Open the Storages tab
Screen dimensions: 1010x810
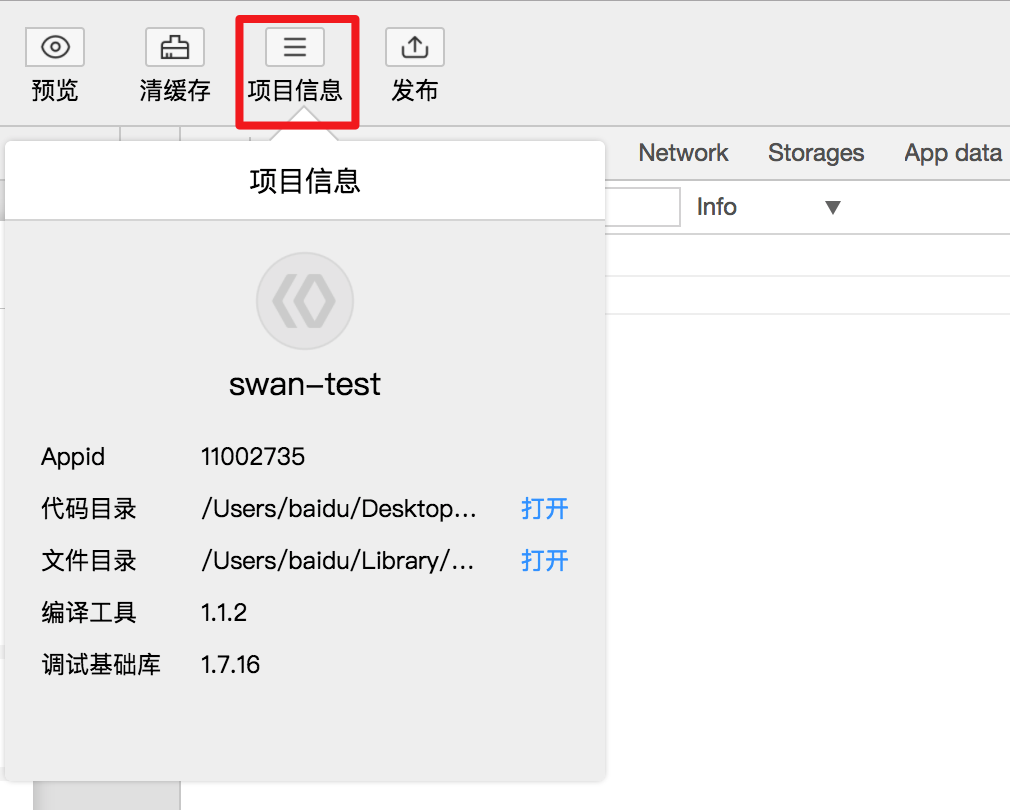(816, 153)
